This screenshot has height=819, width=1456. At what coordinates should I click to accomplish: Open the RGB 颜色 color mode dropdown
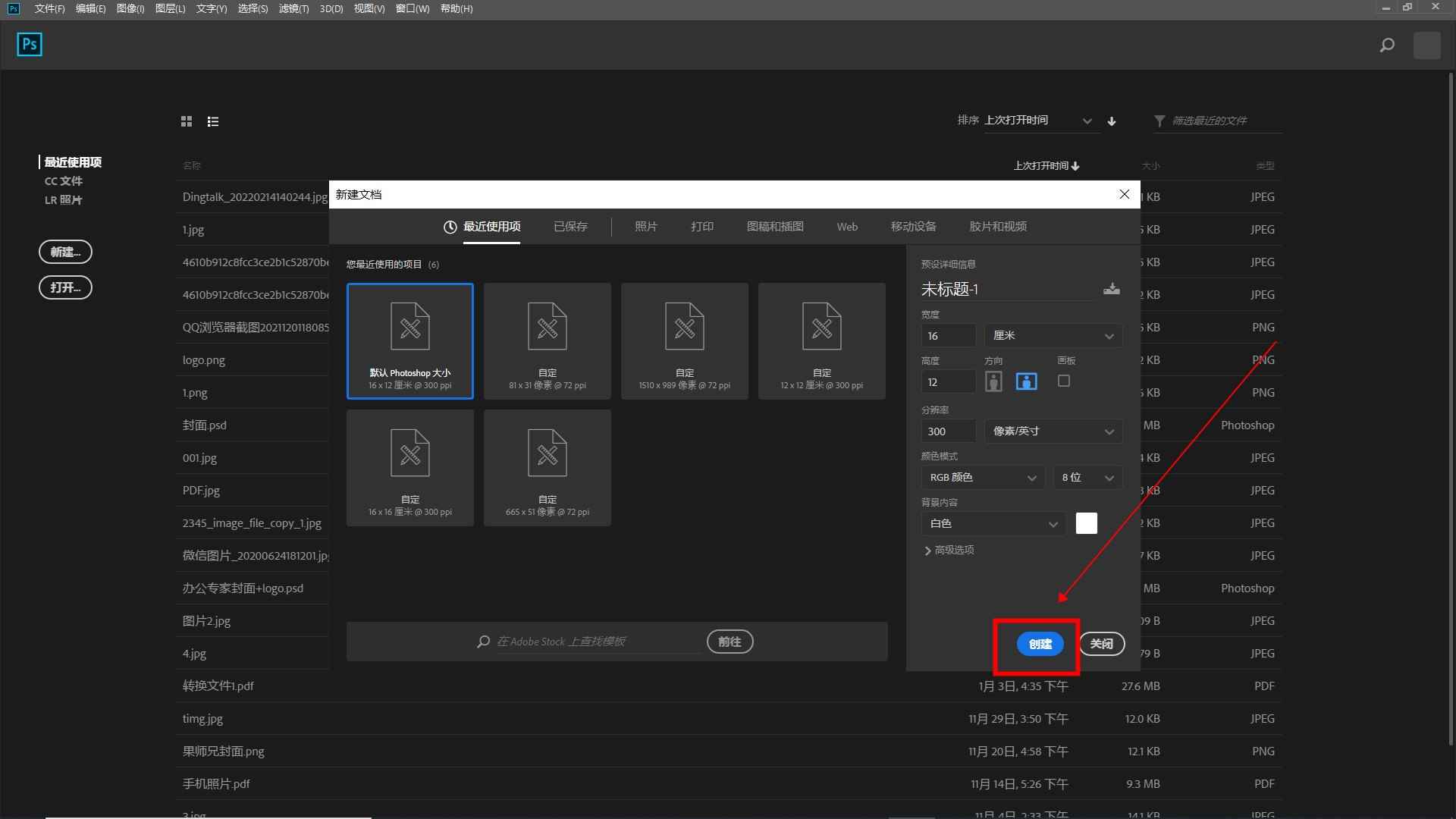983,478
